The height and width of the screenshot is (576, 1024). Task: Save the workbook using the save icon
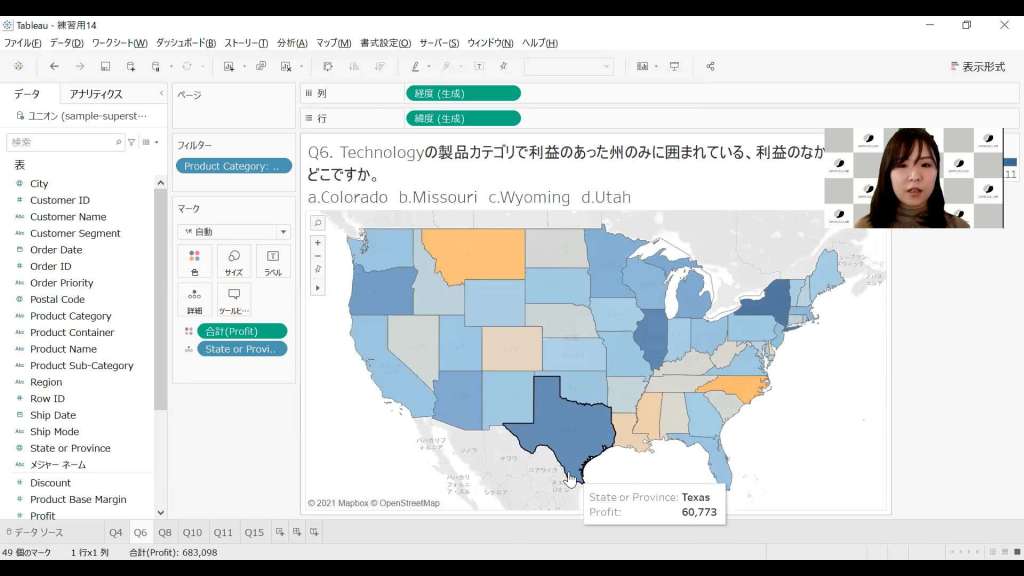point(105,66)
